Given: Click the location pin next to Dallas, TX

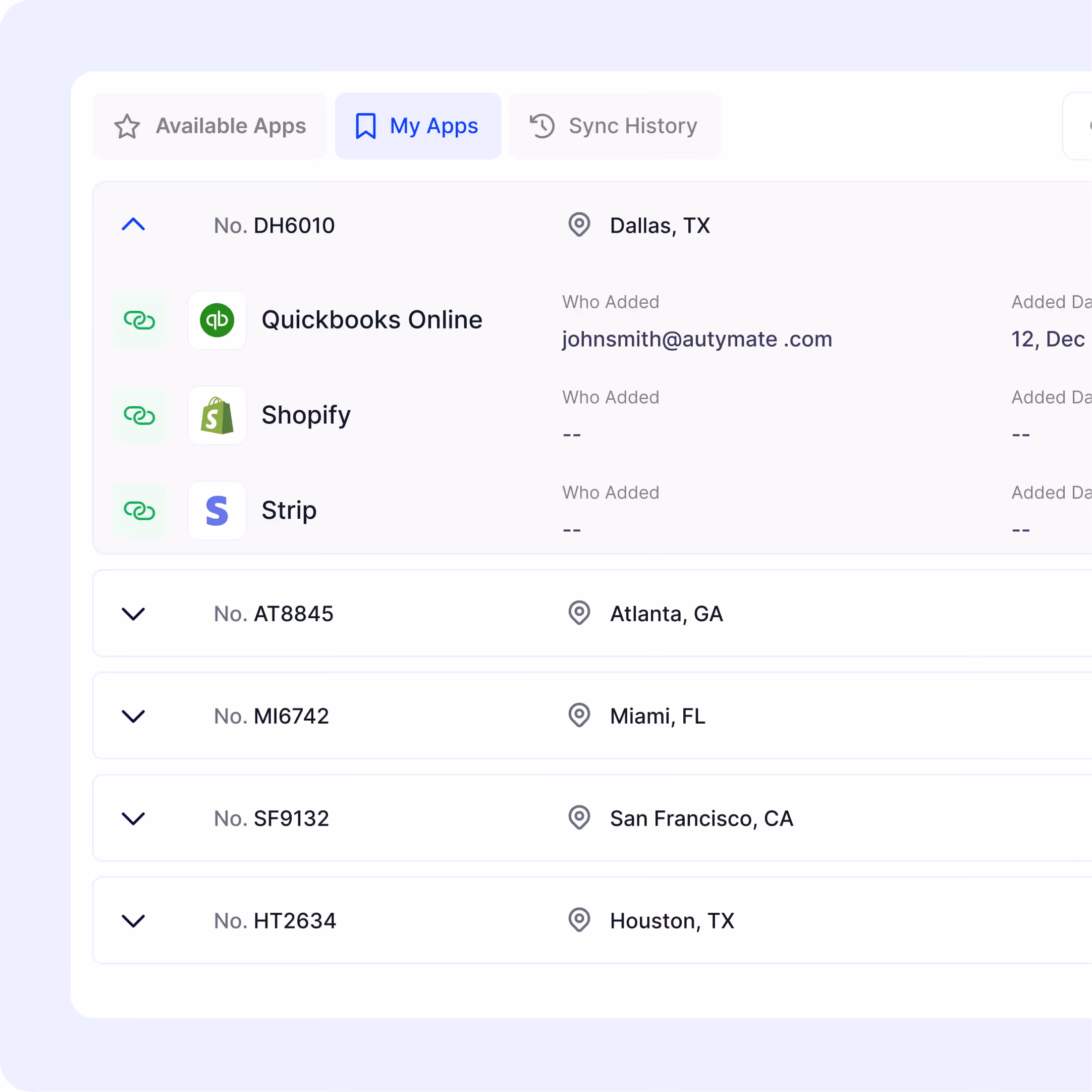Looking at the screenshot, I should click(x=579, y=226).
